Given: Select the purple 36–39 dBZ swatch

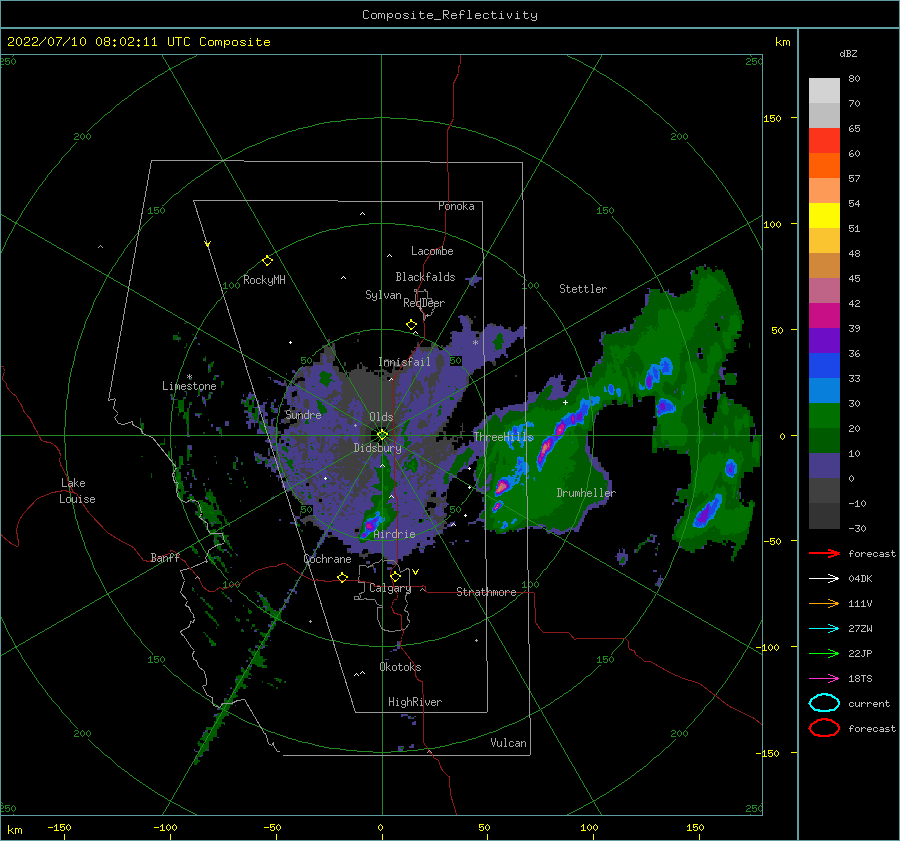Looking at the screenshot, I should point(824,340).
